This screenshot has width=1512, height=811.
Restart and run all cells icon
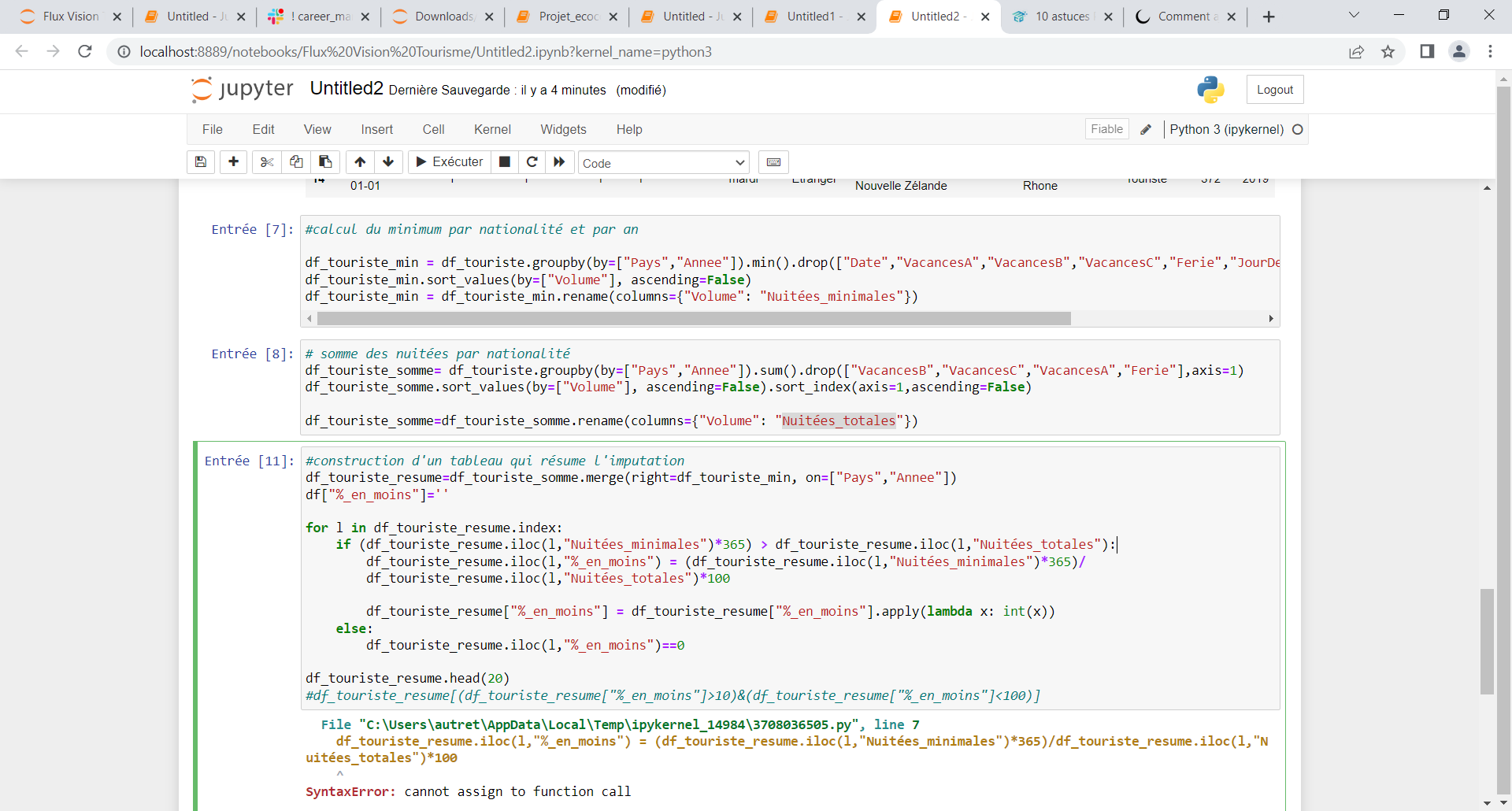(x=559, y=162)
